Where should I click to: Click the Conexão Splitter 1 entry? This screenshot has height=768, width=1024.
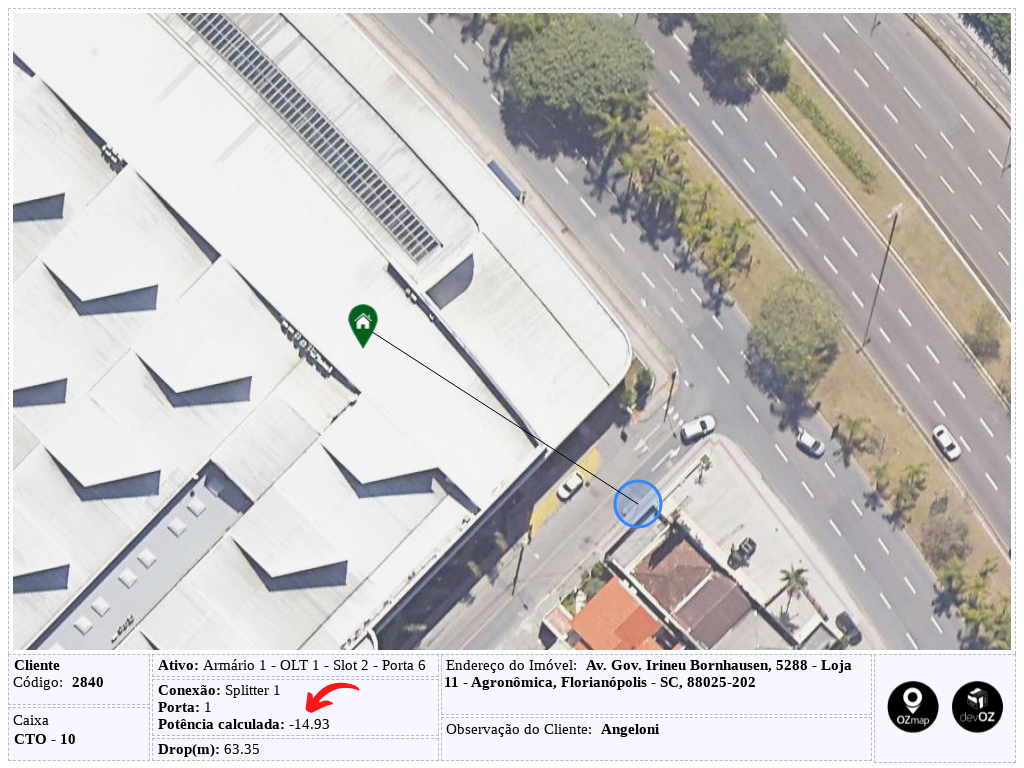219,690
